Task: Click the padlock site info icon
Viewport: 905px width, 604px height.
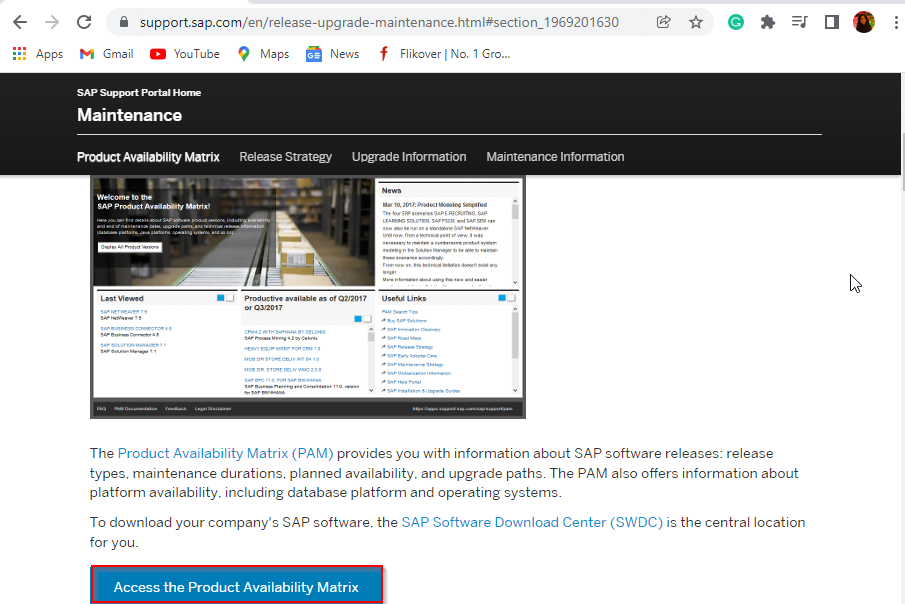Action: pyautogui.click(x=123, y=23)
